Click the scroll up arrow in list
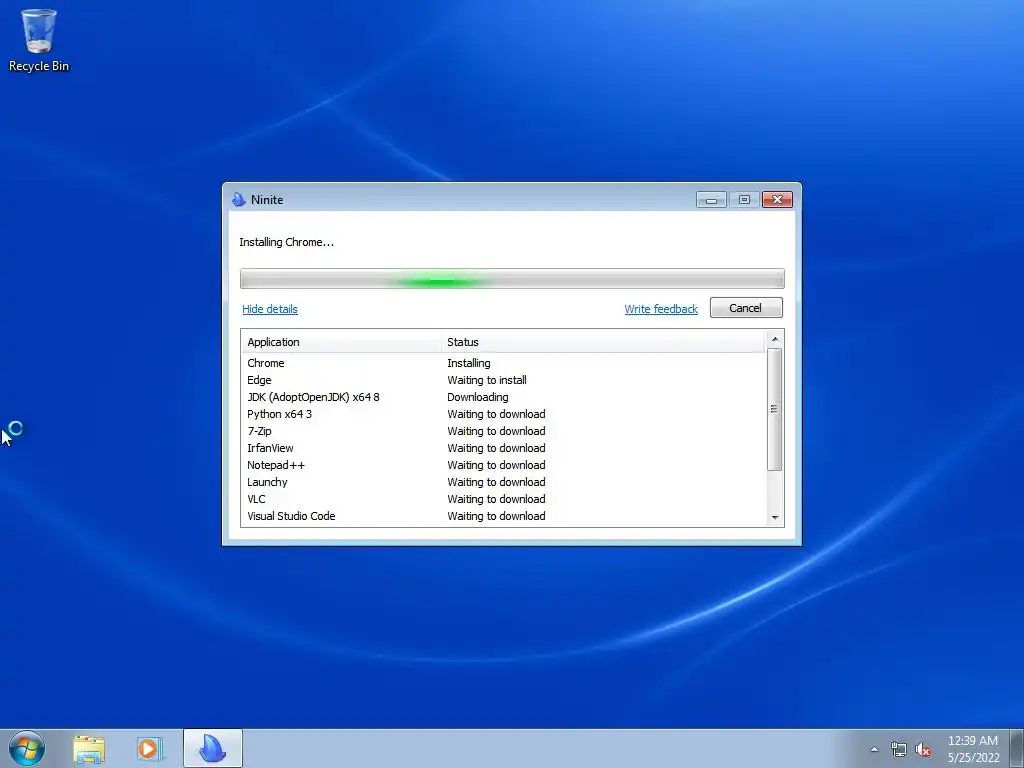The image size is (1024, 768). tap(775, 339)
